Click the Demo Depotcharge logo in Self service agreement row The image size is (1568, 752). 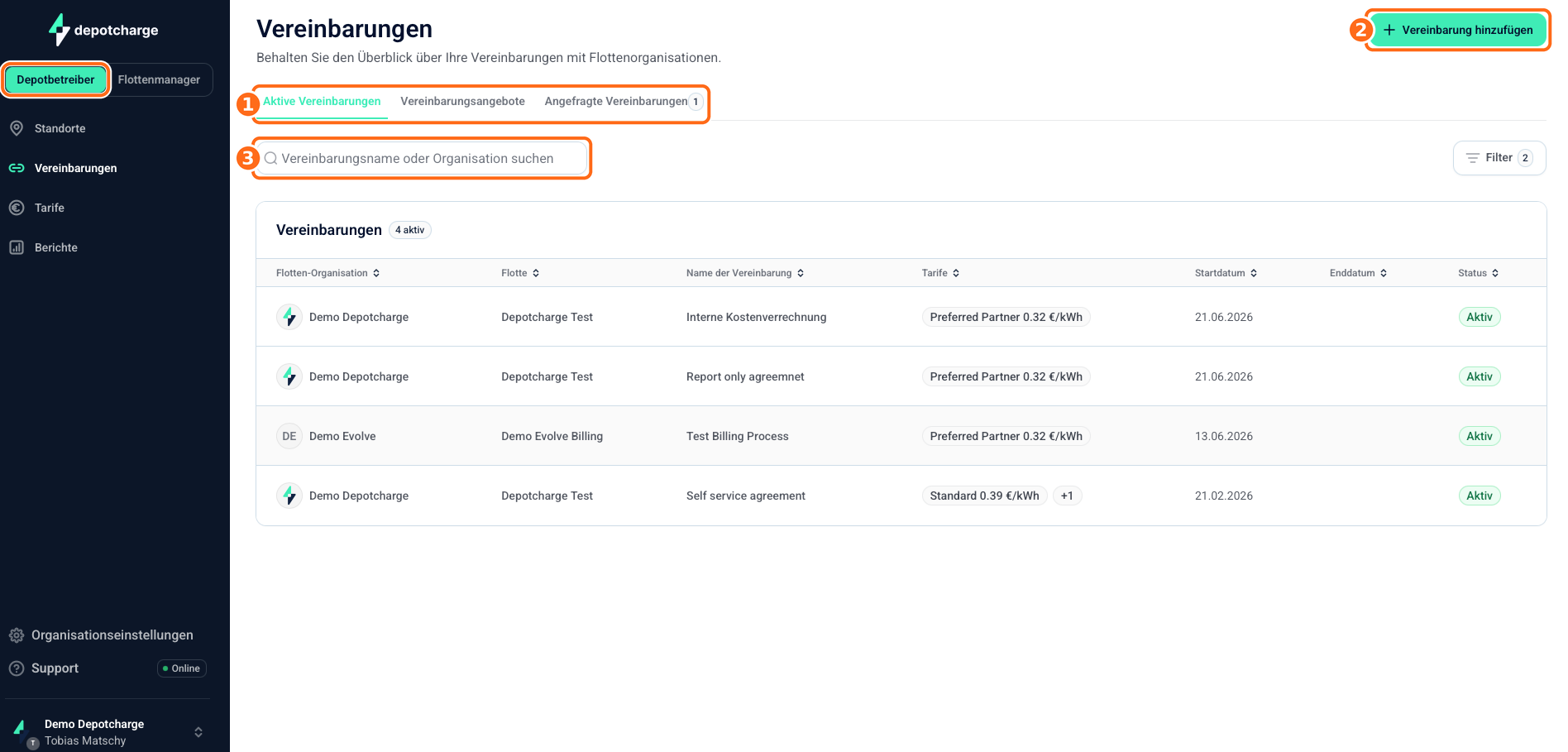coord(289,496)
